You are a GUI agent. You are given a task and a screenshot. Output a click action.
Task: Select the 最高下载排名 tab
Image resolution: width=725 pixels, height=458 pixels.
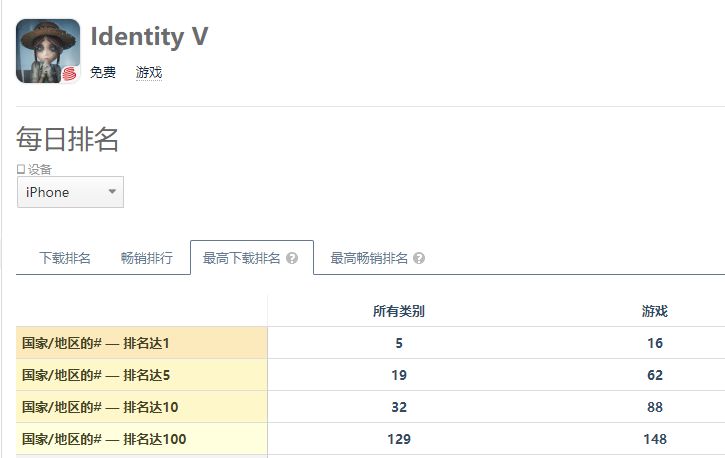(241, 258)
